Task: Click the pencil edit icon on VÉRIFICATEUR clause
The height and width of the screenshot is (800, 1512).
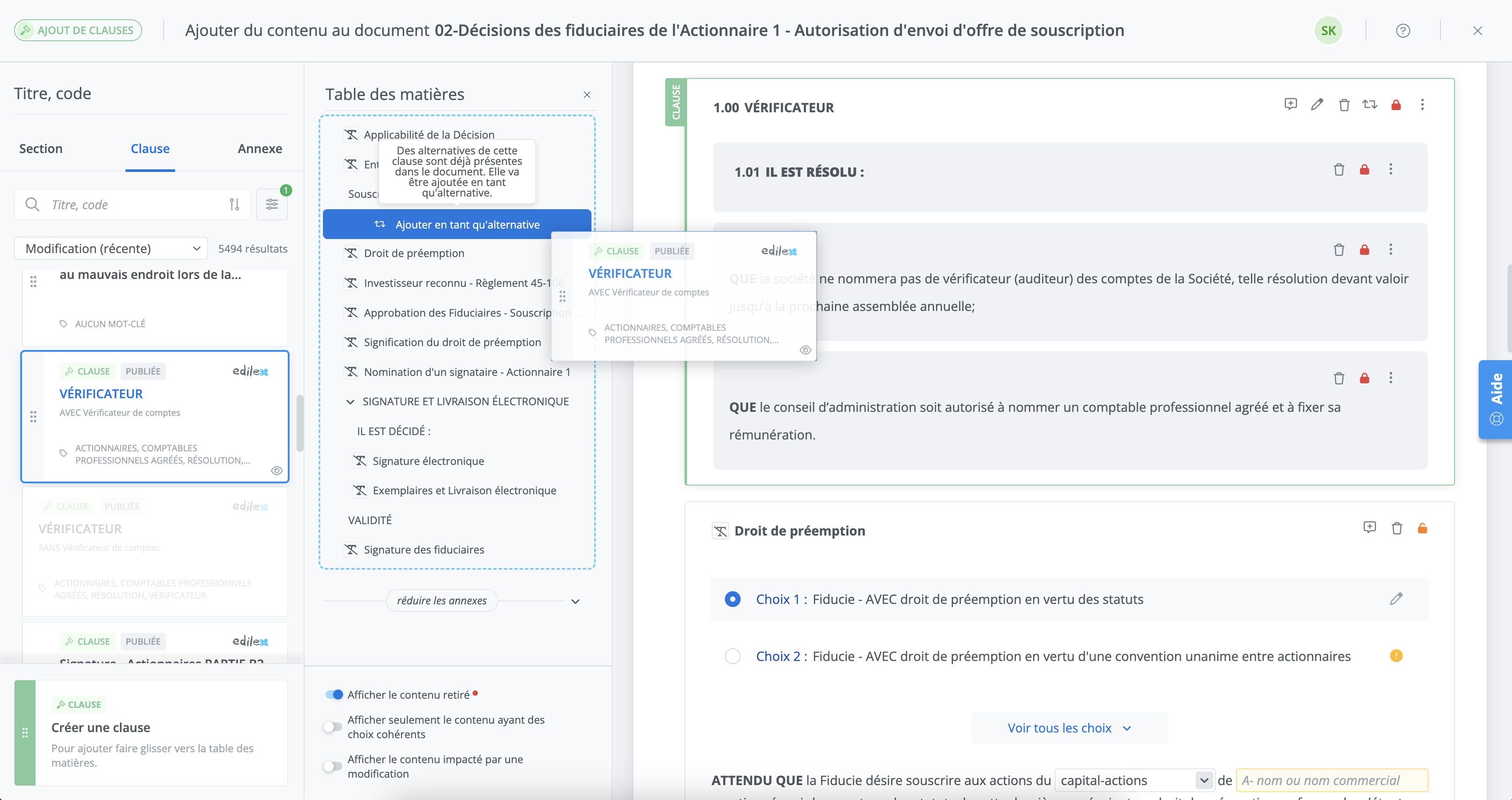Action: tap(1317, 104)
